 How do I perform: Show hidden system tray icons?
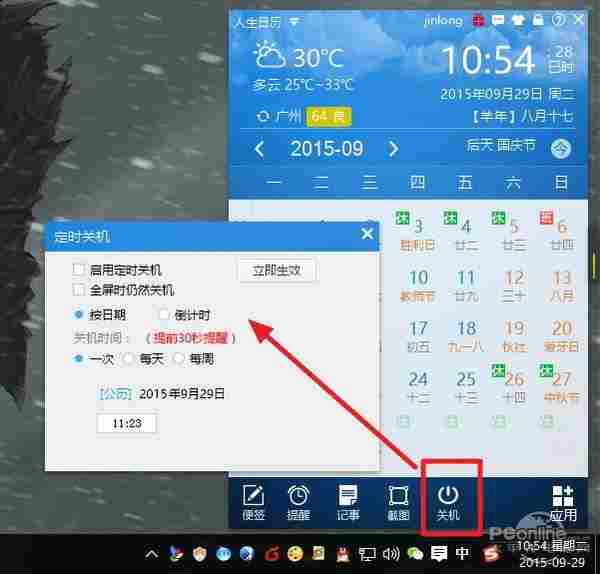[x=152, y=554]
